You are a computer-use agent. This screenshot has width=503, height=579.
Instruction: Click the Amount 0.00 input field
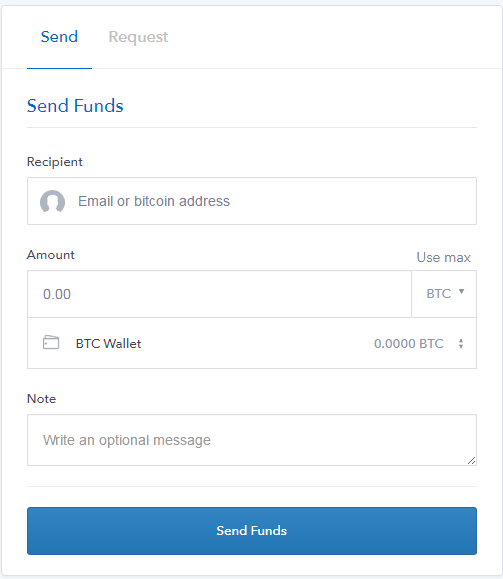[219, 294]
